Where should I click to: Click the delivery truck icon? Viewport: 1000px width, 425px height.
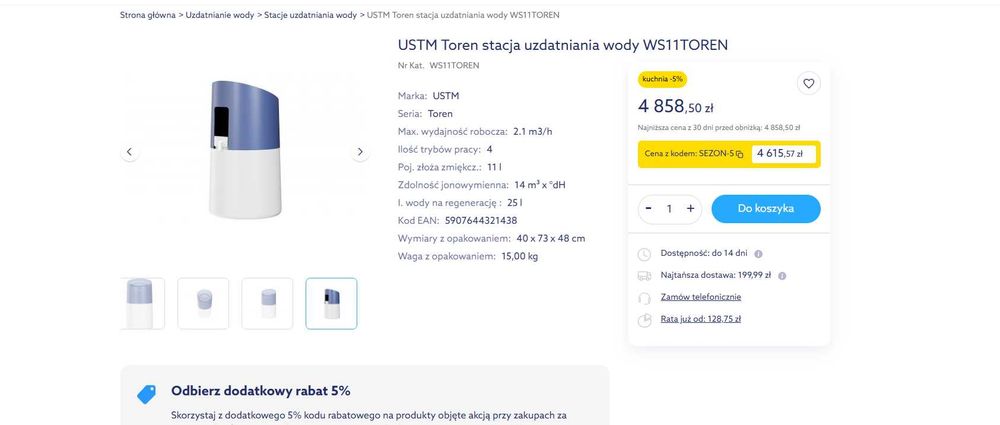click(644, 275)
